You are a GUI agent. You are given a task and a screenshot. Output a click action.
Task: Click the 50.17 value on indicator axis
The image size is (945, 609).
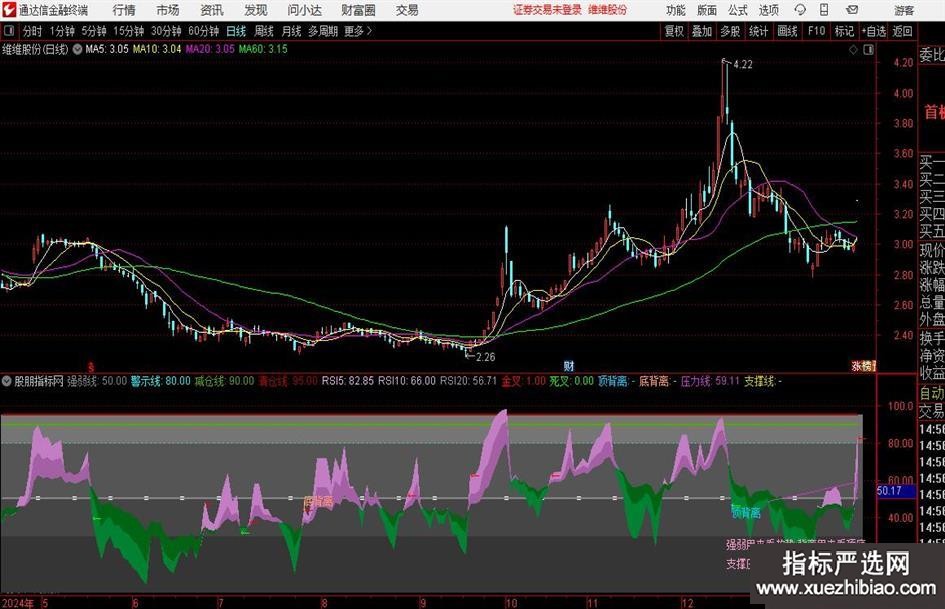(888, 491)
